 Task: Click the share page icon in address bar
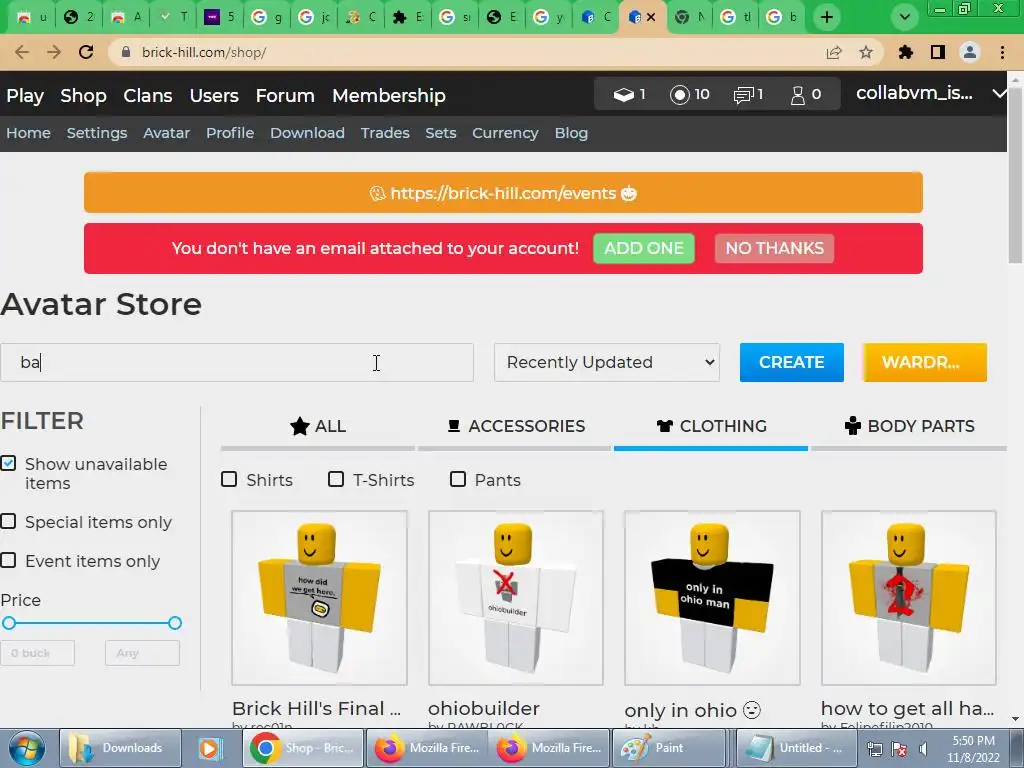pyautogui.click(x=834, y=52)
